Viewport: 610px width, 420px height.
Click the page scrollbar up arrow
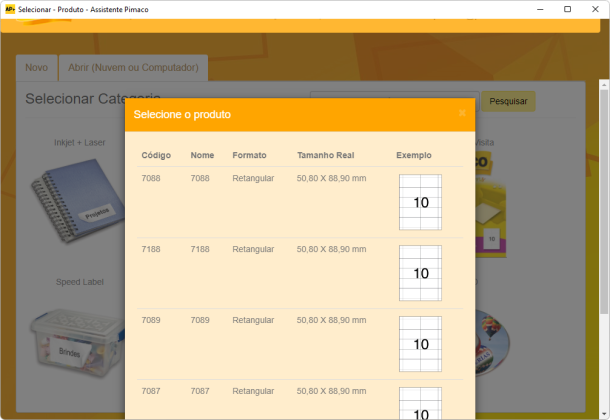click(x=604, y=84)
